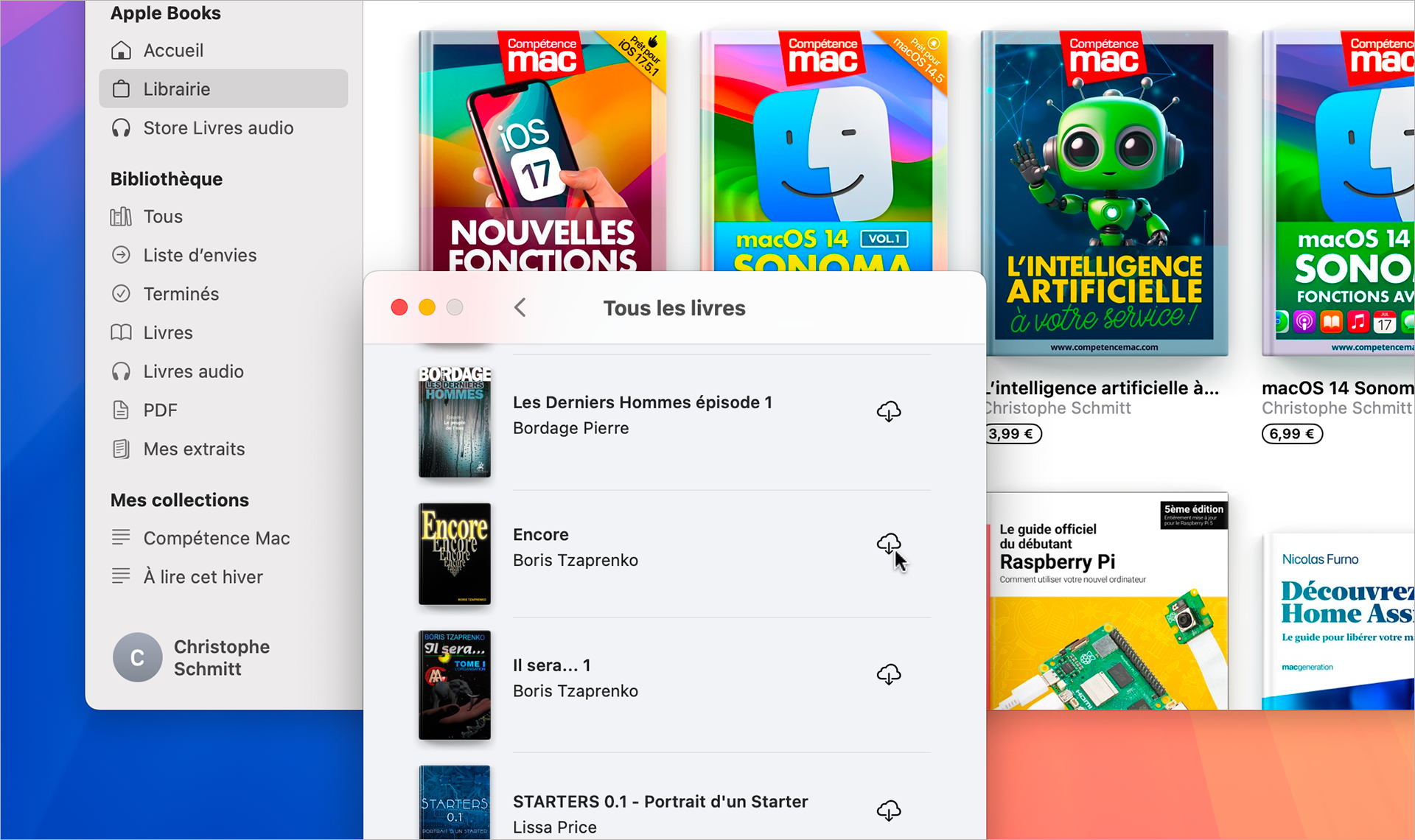
Task: Click the title Il sera... 1
Action: 552,665
